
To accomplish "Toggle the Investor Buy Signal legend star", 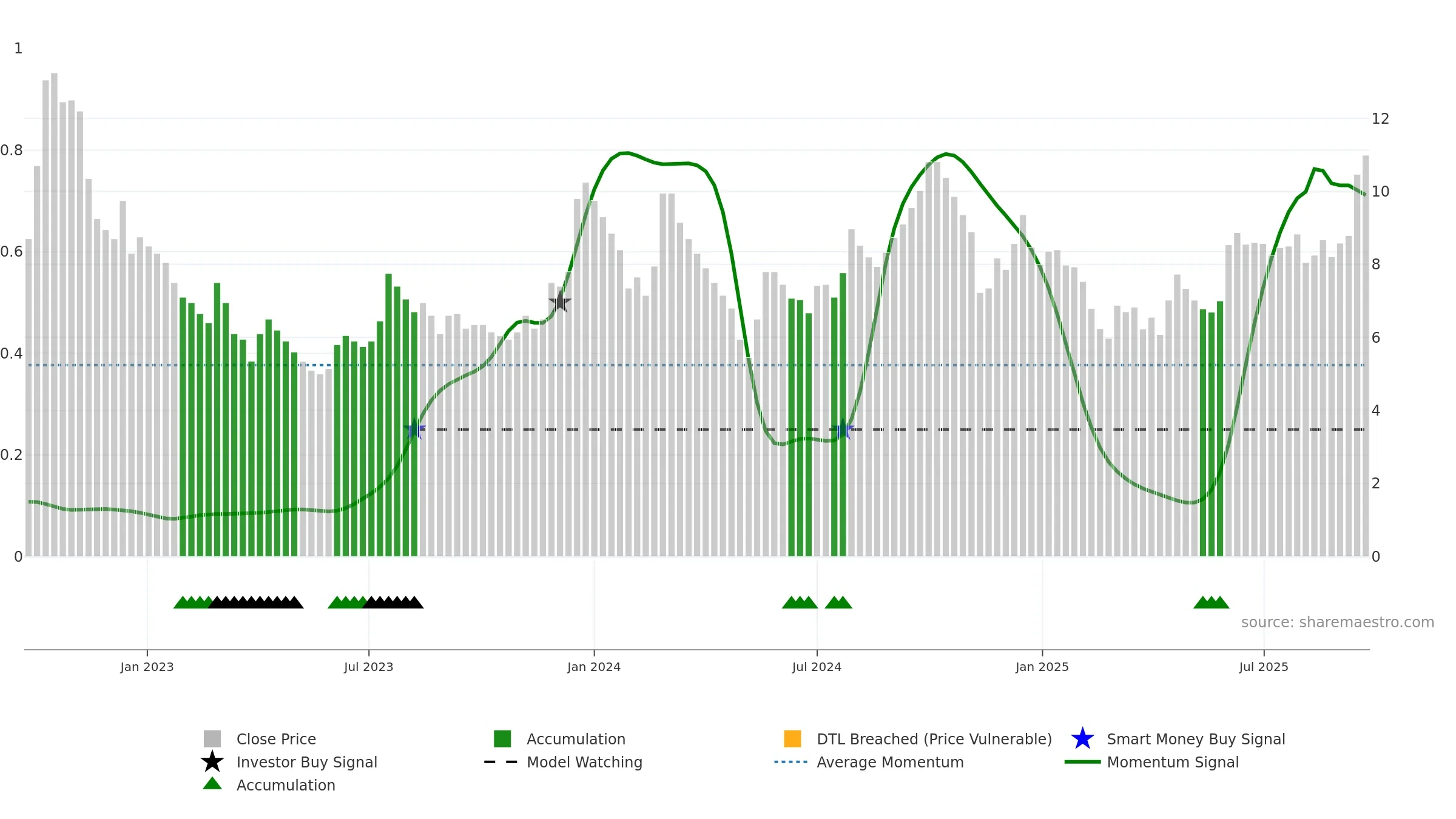I will coord(212,762).
